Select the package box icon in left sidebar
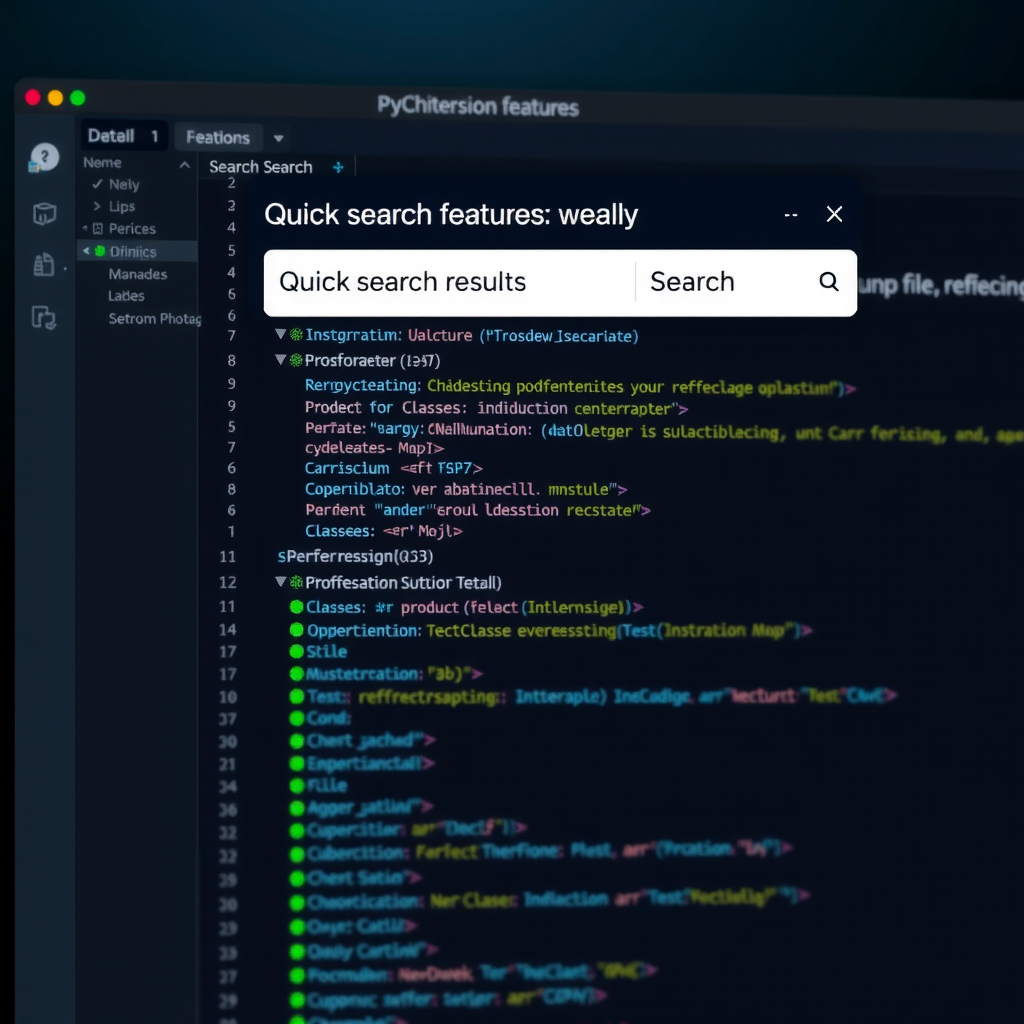Screen dimensions: 1024x1024 pyautogui.click(x=44, y=213)
